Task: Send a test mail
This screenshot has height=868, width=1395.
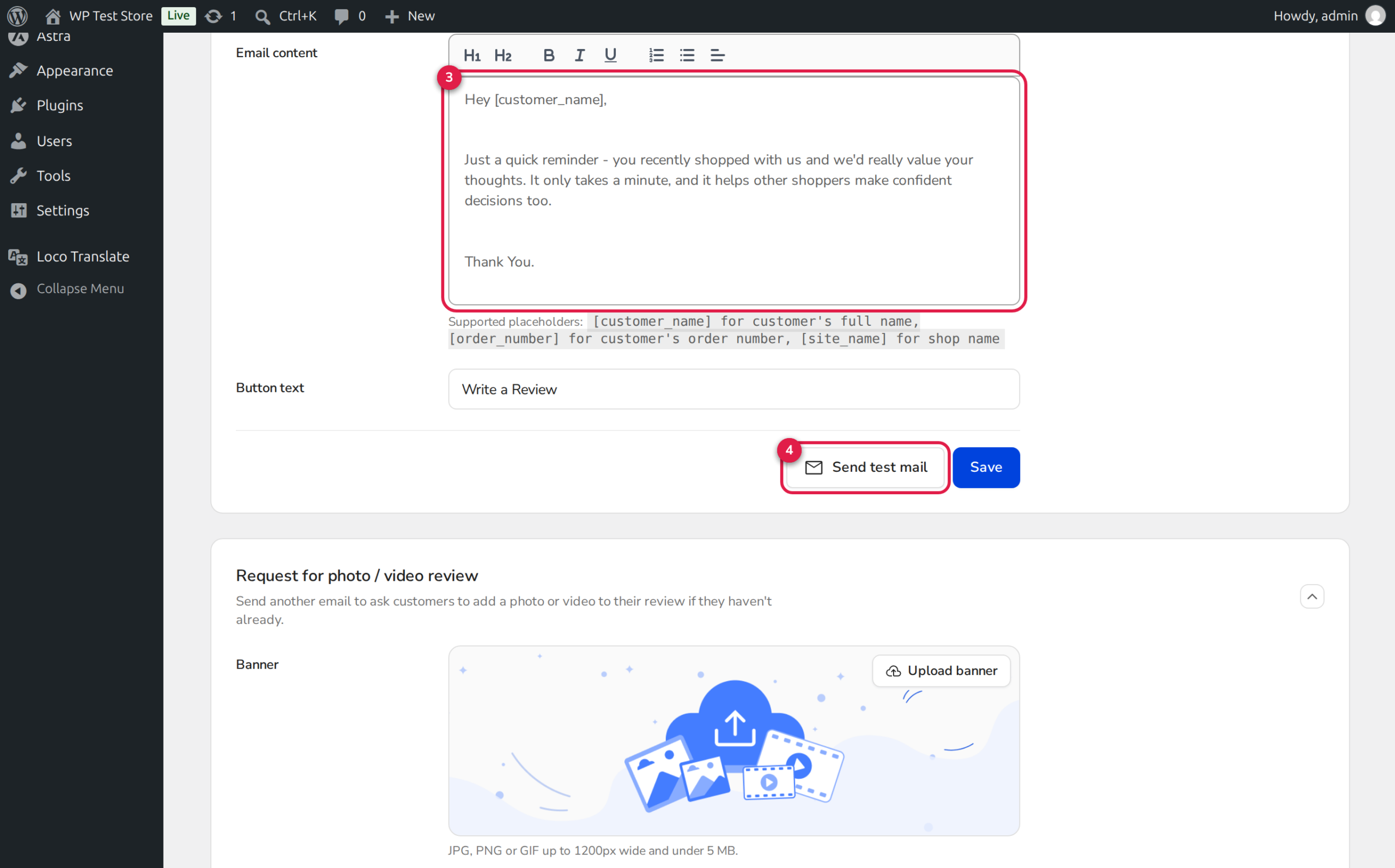Action: (x=866, y=468)
